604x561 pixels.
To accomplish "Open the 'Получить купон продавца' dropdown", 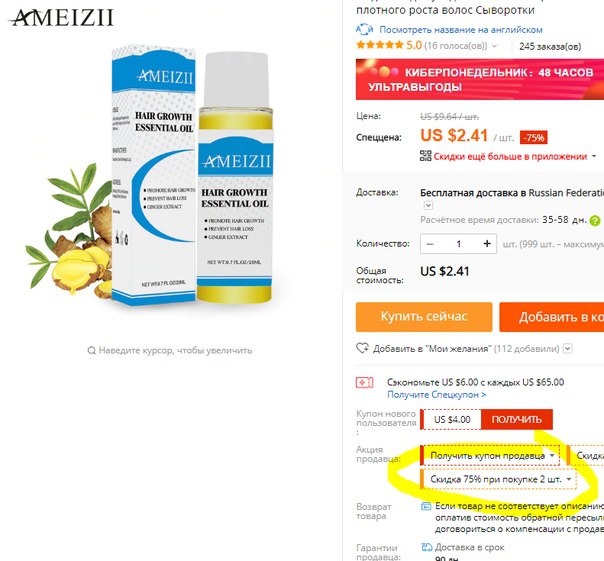I will (490, 456).
